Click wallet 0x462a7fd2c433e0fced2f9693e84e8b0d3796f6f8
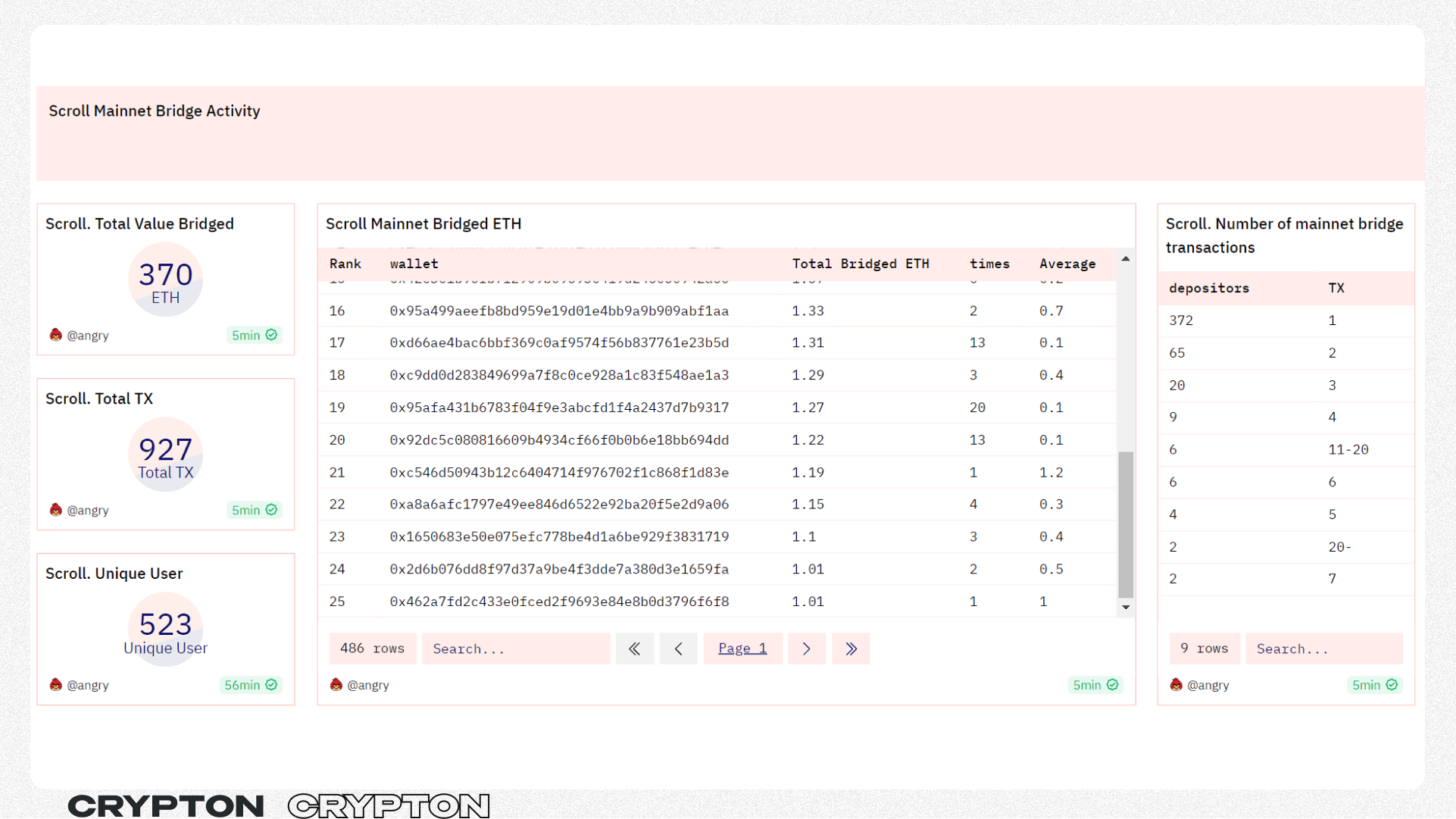 (559, 602)
